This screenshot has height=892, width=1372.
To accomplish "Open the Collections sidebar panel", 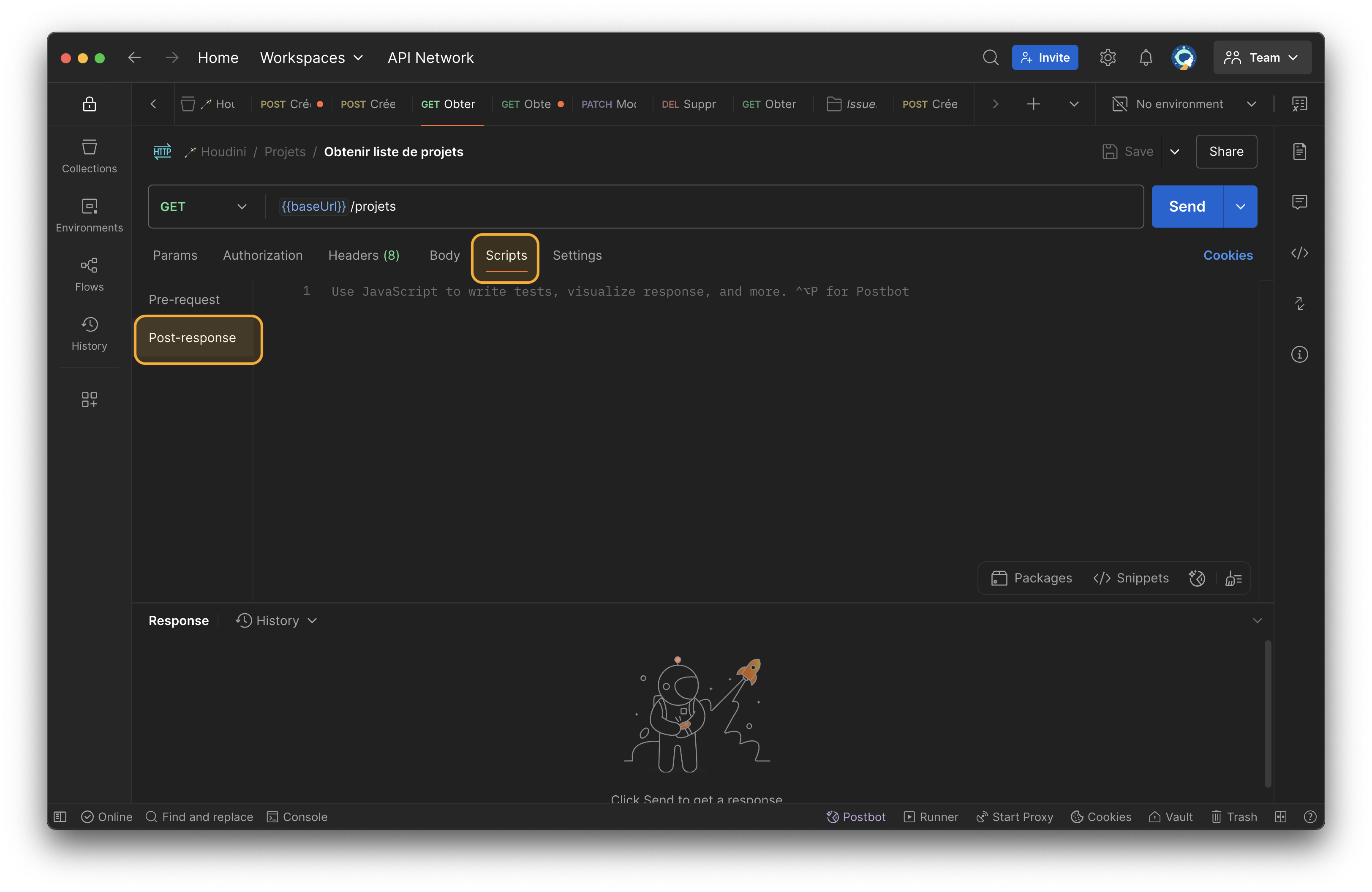I will coord(90,155).
